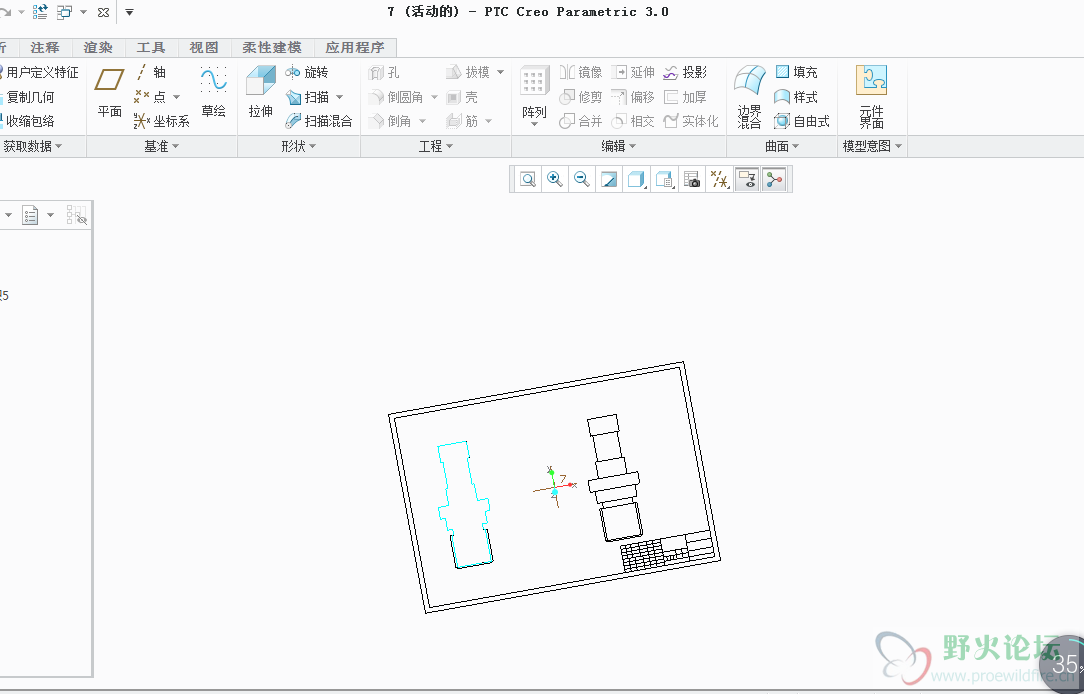Viewport: 1084px width, 694px height.
Task: Open the 点 point type dropdown arrow
Action: [x=176, y=97]
